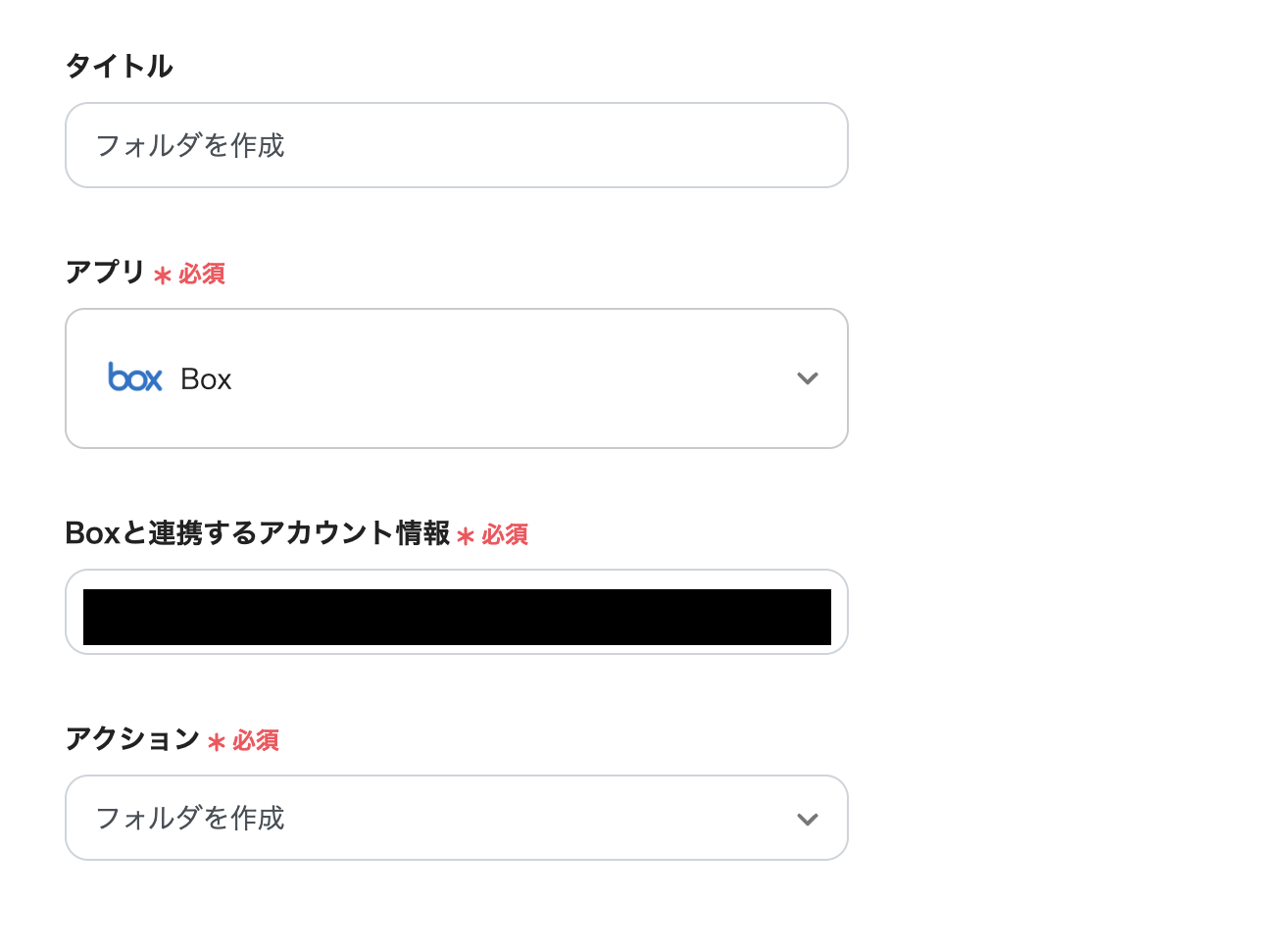Click the red asterisk beside アクション

pyautogui.click(x=217, y=742)
